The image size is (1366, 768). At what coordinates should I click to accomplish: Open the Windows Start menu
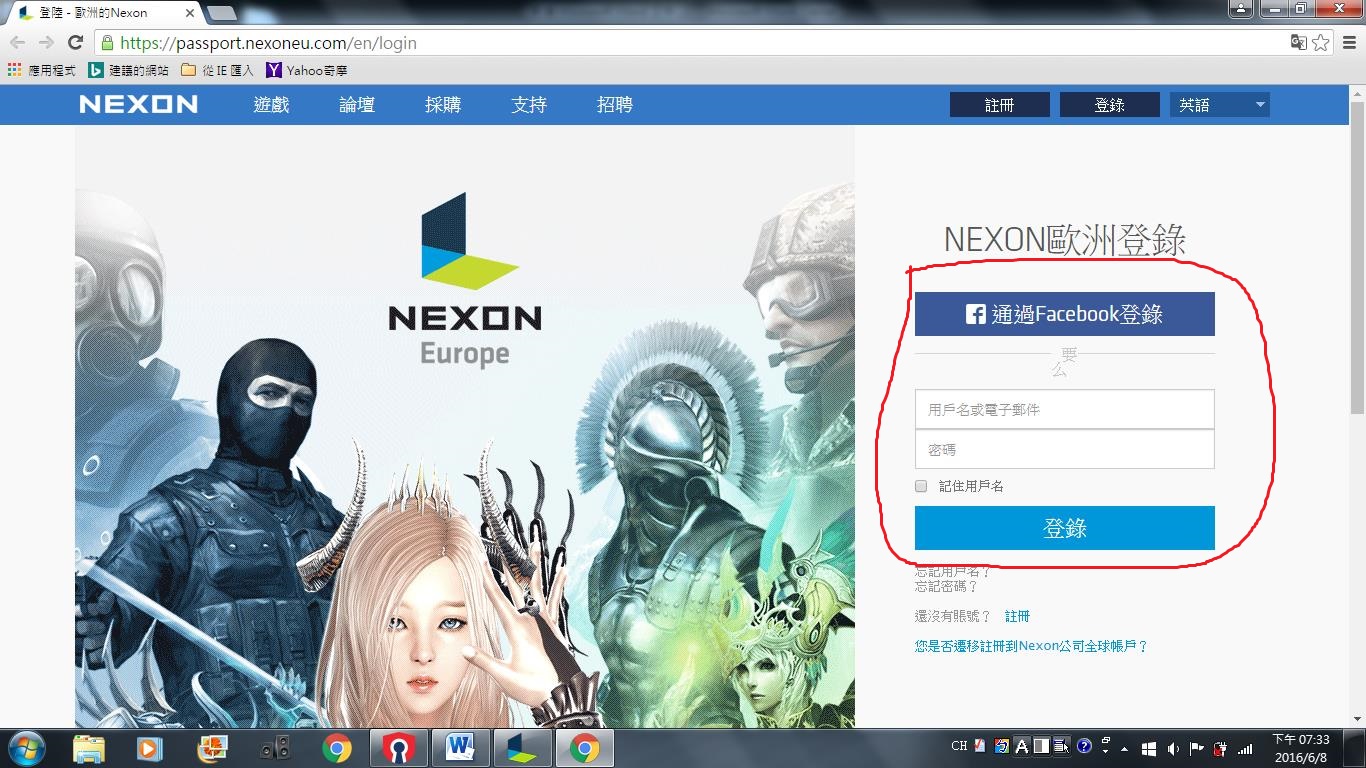[x=26, y=748]
